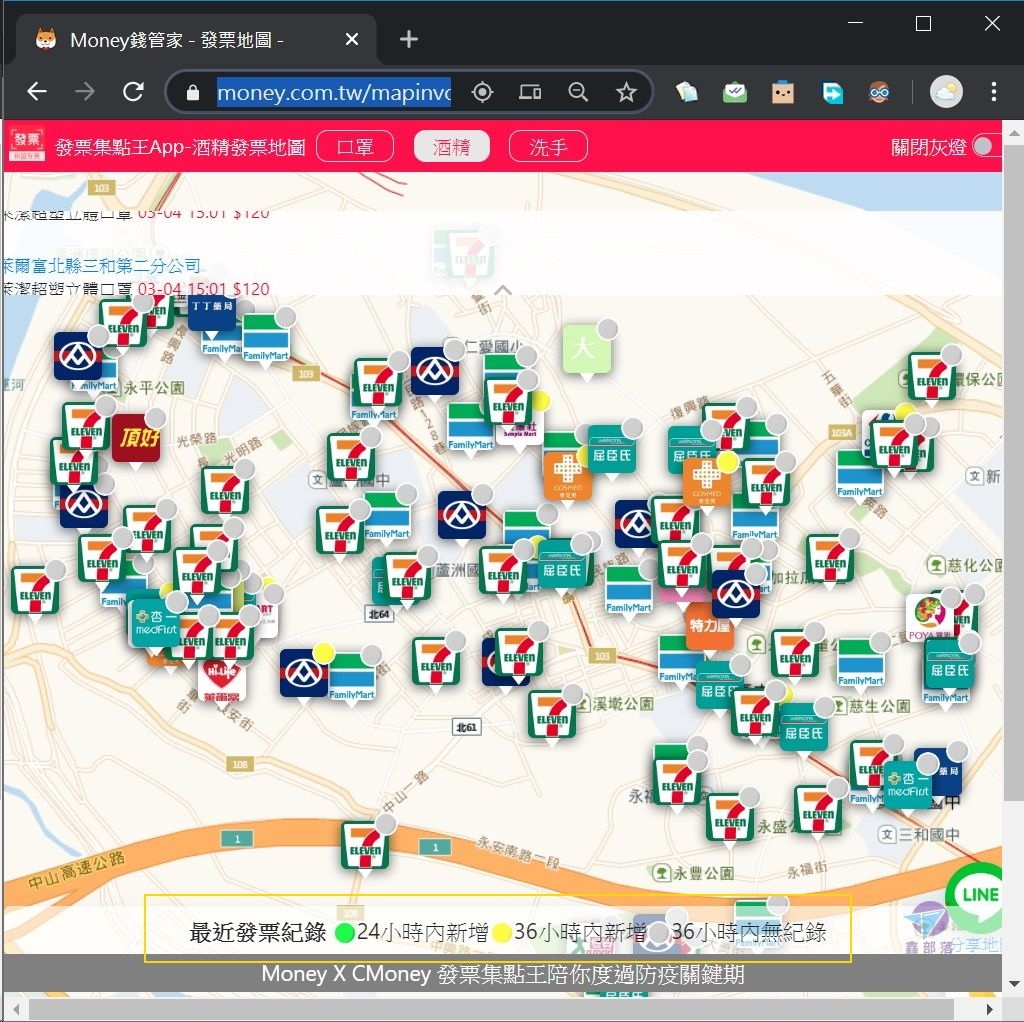Select the 酒精 filter
This screenshot has height=1022, width=1024.
click(451, 146)
